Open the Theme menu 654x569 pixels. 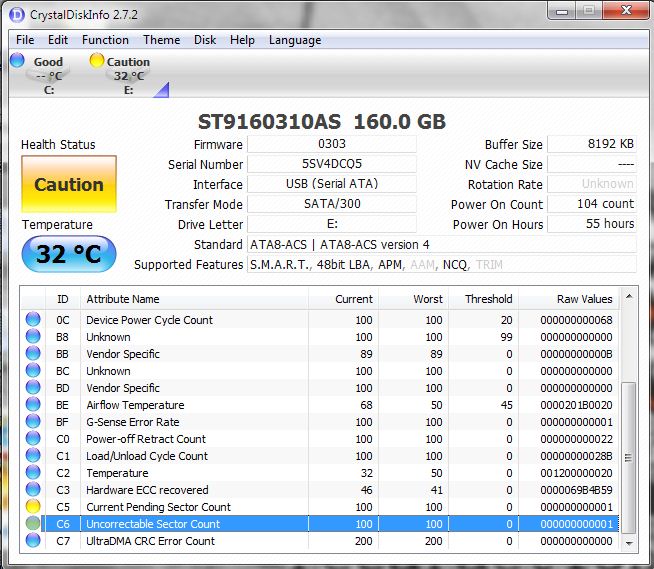161,40
